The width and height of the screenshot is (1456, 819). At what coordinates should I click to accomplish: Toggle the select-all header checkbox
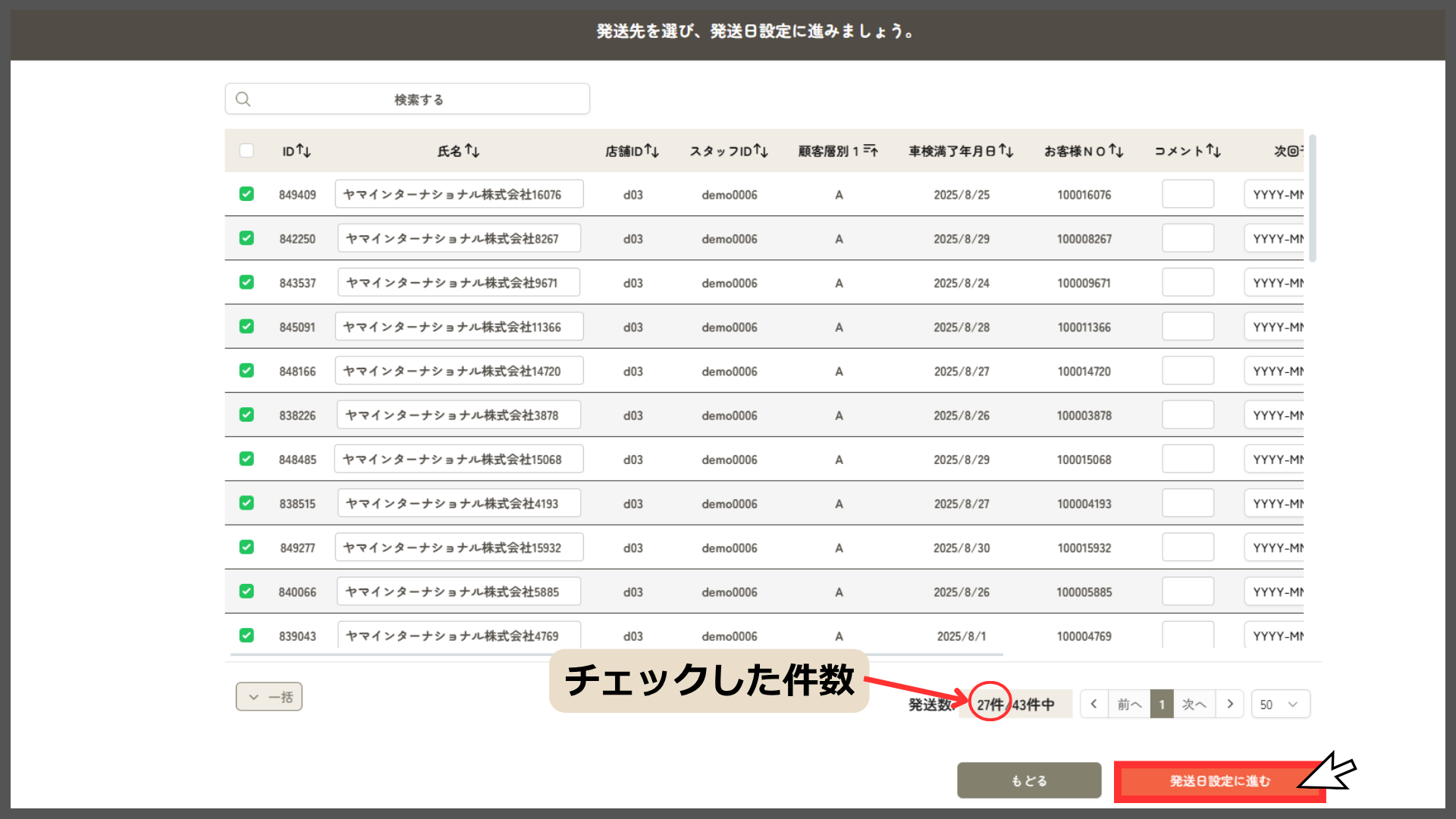[x=246, y=151]
